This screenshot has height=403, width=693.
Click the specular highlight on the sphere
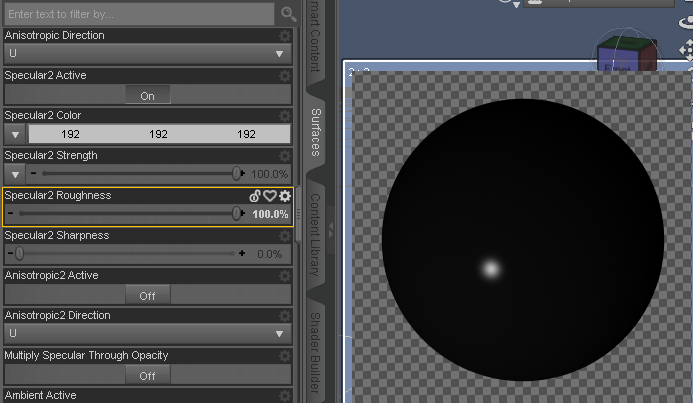(x=491, y=269)
